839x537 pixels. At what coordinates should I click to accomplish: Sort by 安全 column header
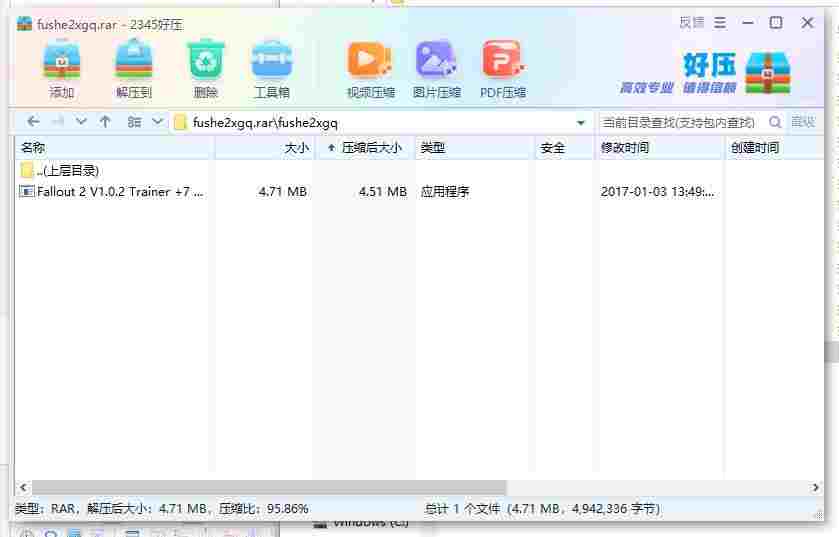(x=565, y=148)
